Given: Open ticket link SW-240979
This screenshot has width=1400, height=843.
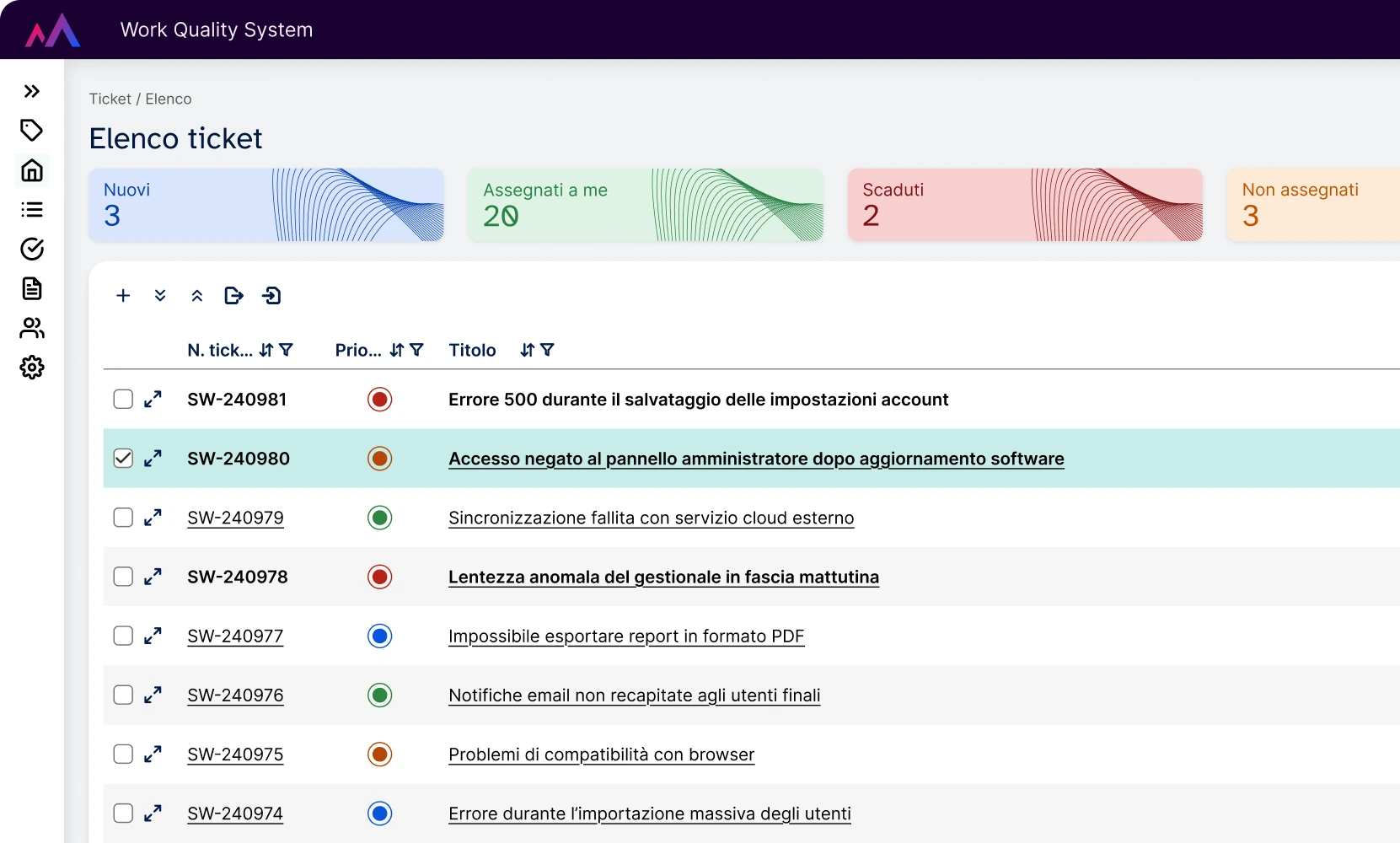Looking at the screenshot, I should pyautogui.click(x=235, y=518).
